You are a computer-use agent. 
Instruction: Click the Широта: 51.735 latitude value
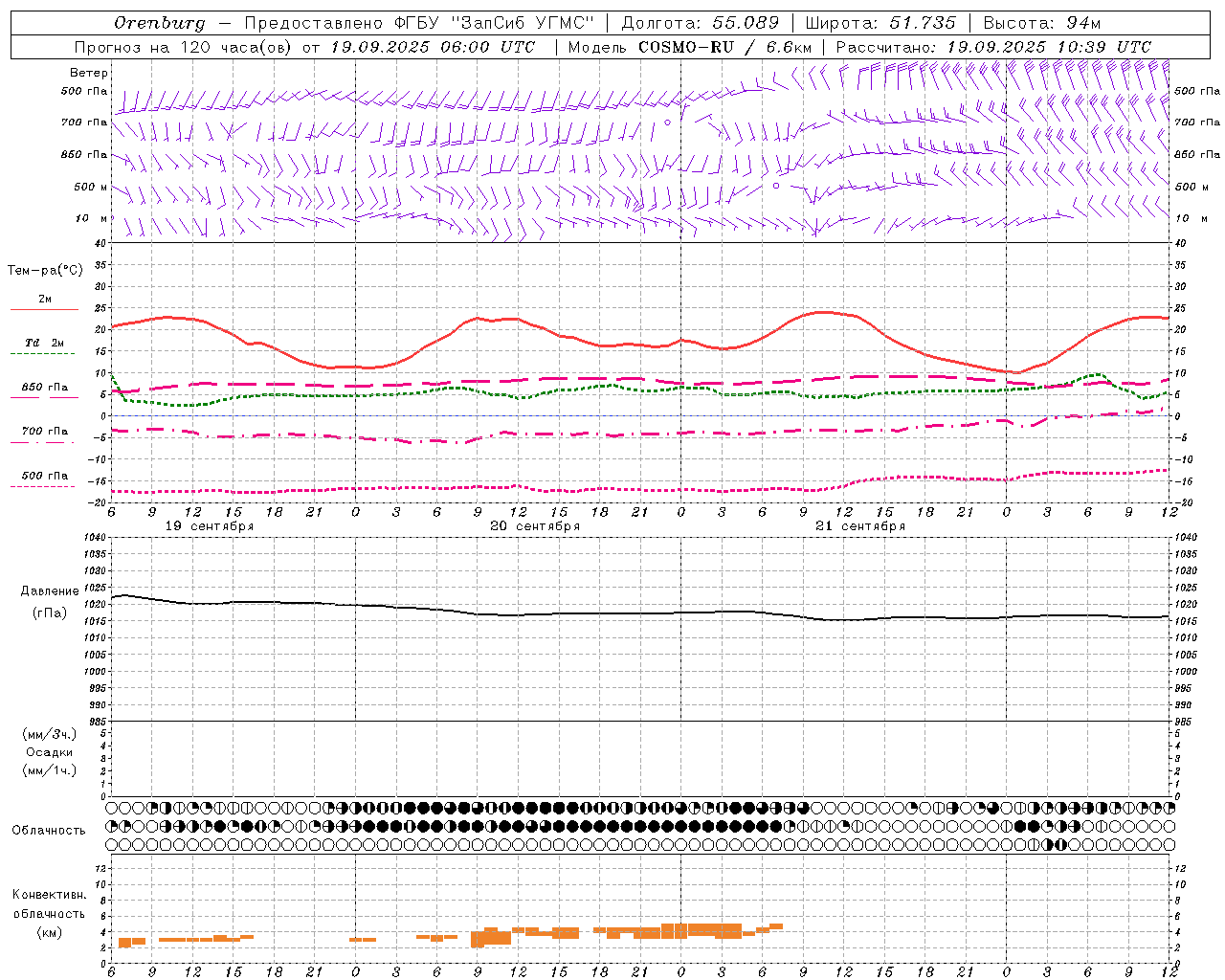[x=880, y=23]
